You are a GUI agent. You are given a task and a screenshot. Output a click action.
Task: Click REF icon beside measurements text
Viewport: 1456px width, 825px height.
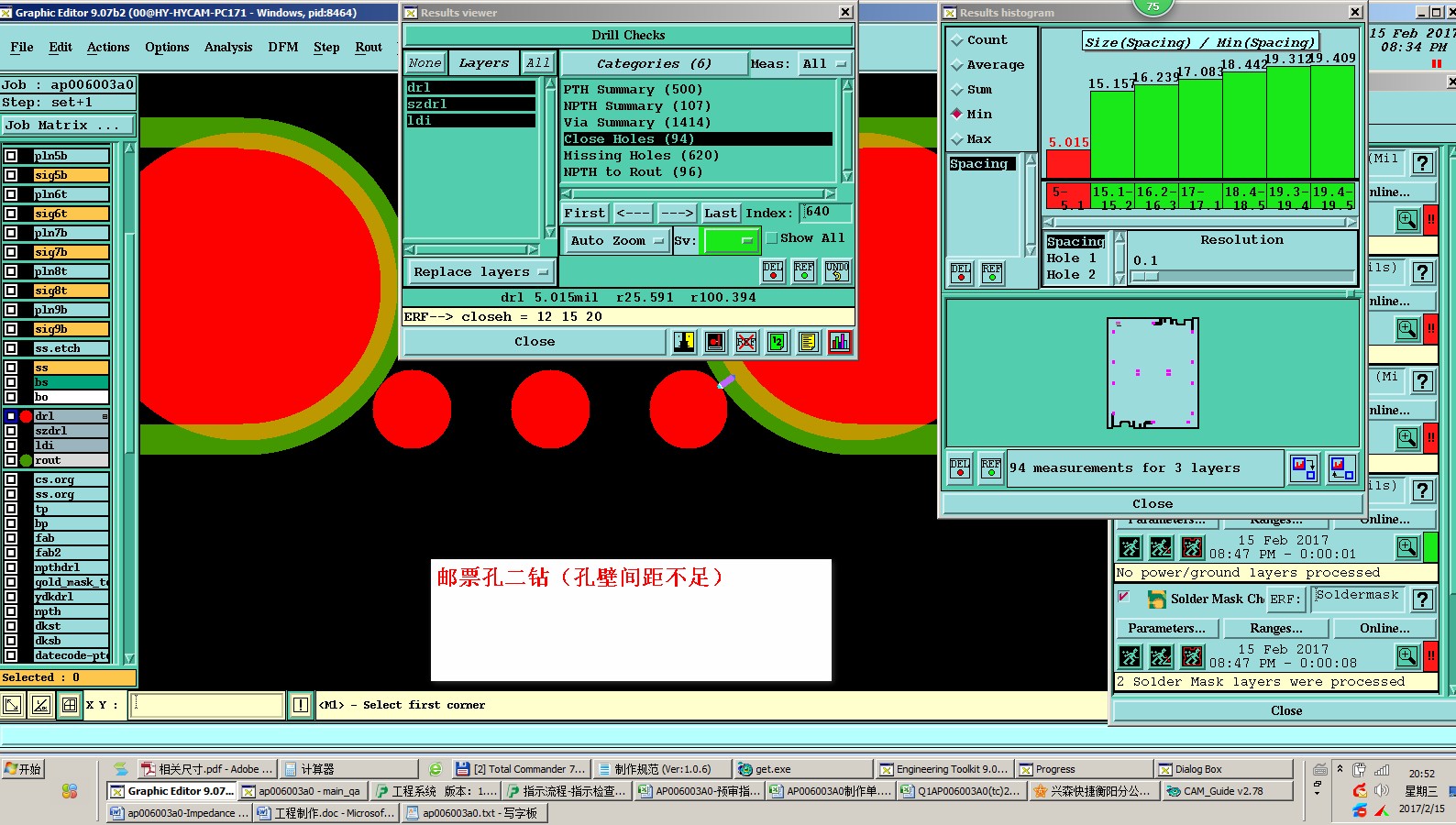[991, 468]
